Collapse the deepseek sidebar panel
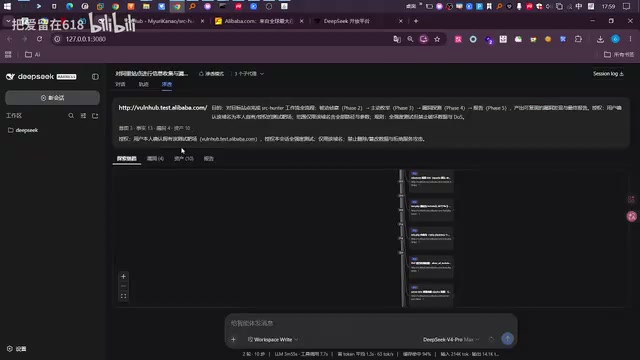Viewport: 640px width, 360px height. 95,77
